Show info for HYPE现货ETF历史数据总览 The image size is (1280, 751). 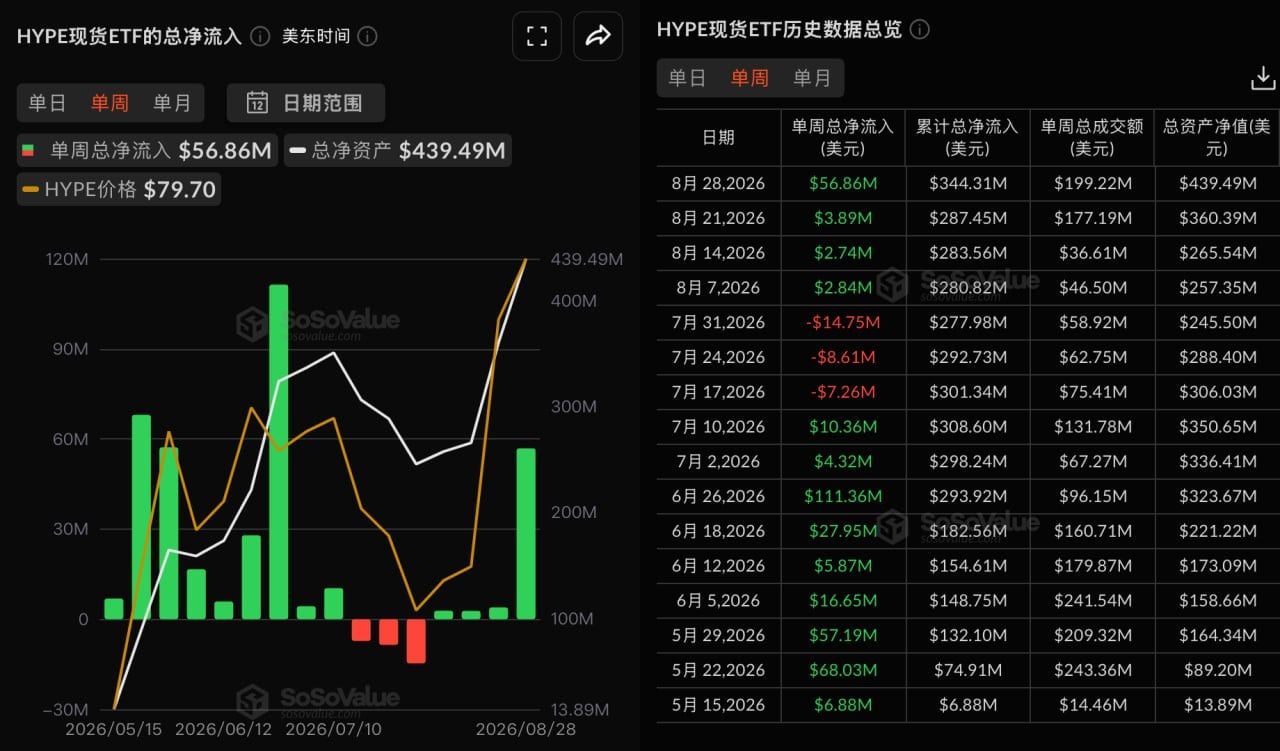tap(920, 30)
